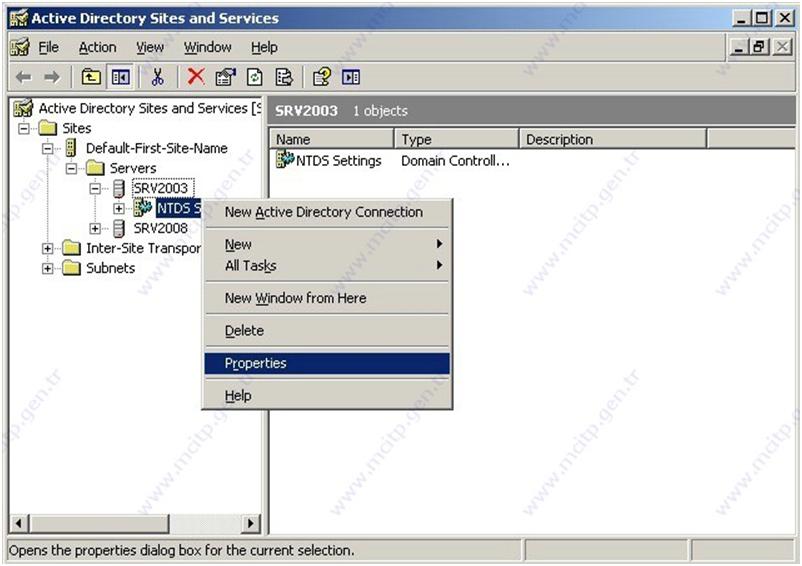Open the Window menu
This screenshot has height=566, width=802.
point(208,48)
